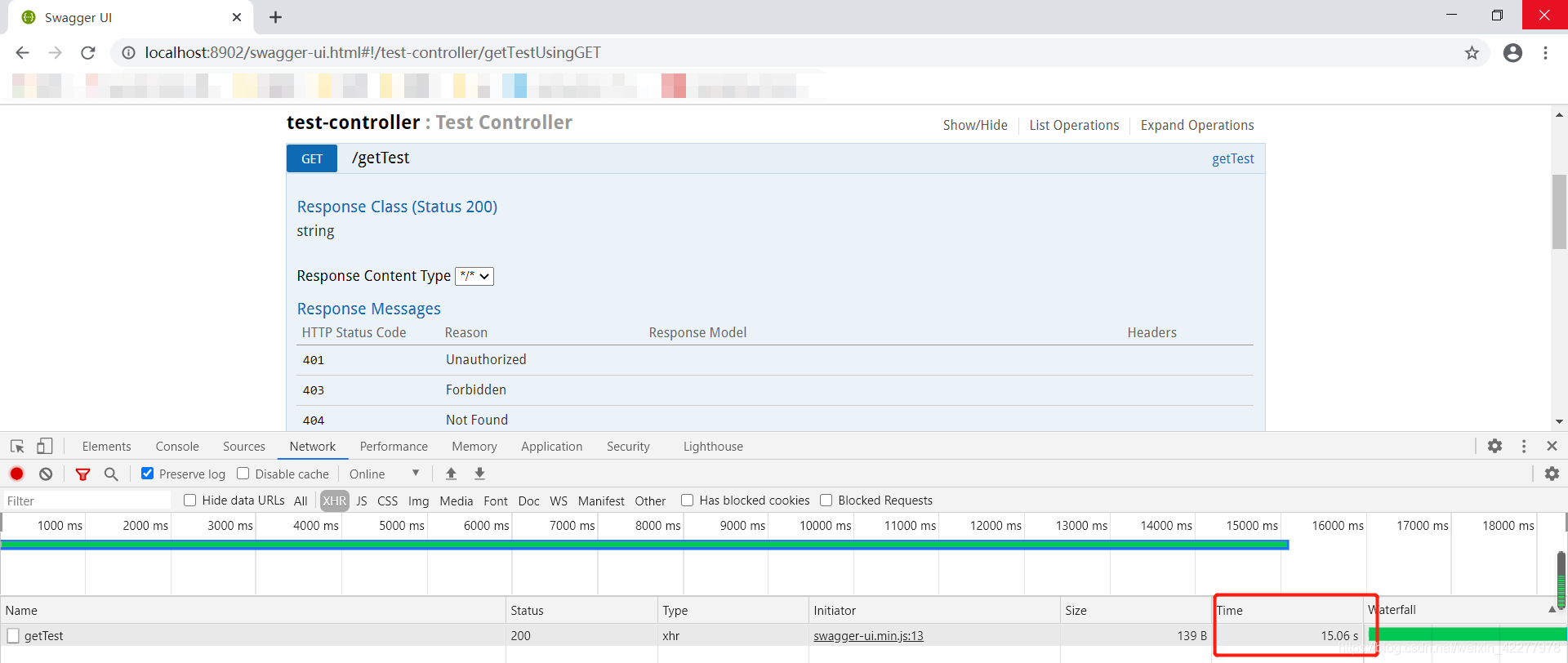Click the Export HAR download arrow icon
The height and width of the screenshot is (663, 1568).
click(x=480, y=474)
